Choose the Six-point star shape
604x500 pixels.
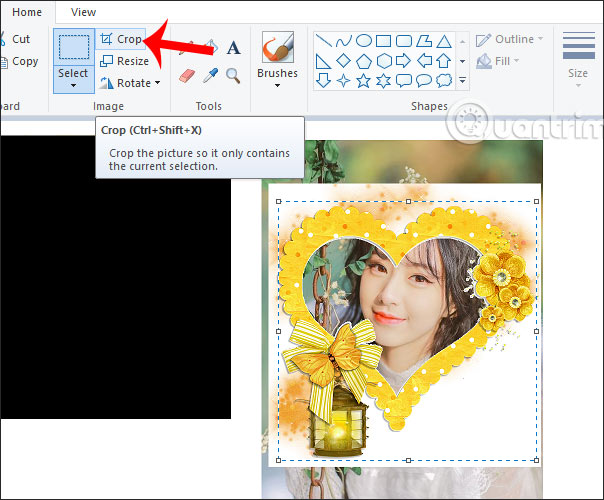[384, 81]
